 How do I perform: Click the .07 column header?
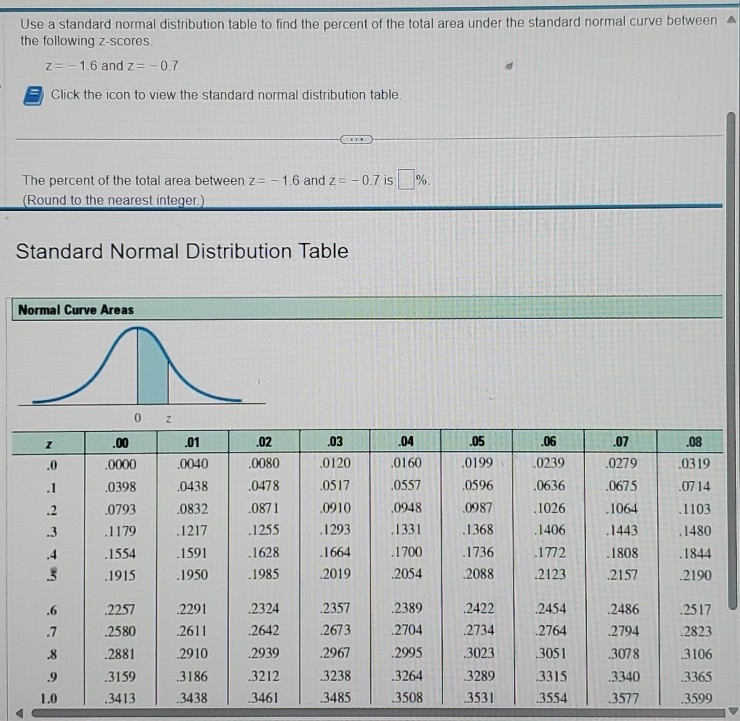click(x=621, y=442)
